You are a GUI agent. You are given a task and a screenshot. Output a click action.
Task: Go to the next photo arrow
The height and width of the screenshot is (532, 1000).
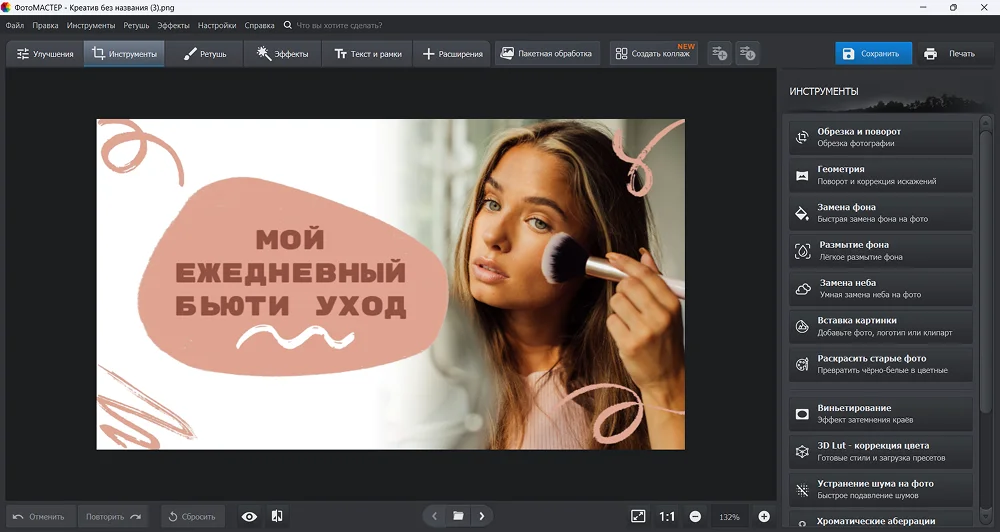coord(482,516)
